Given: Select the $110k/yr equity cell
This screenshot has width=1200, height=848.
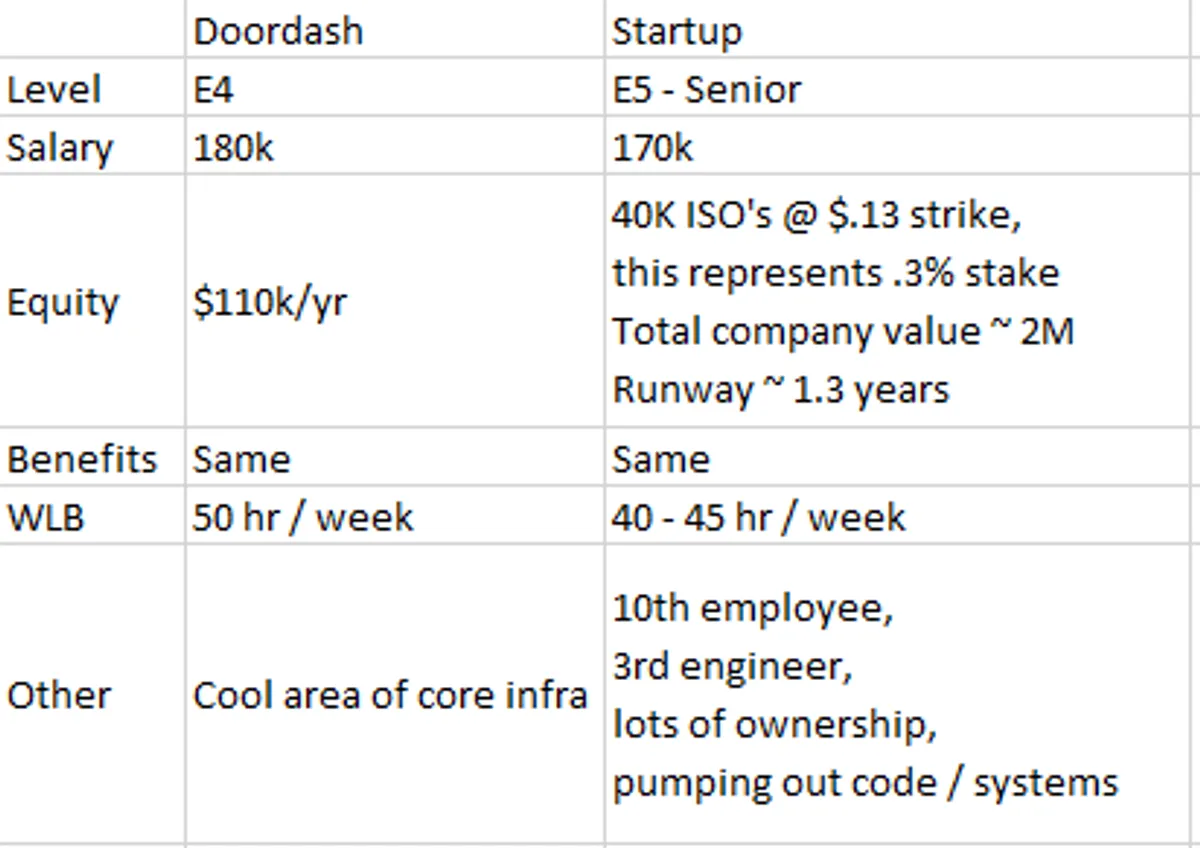Looking at the screenshot, I should (x=270, y=302).
